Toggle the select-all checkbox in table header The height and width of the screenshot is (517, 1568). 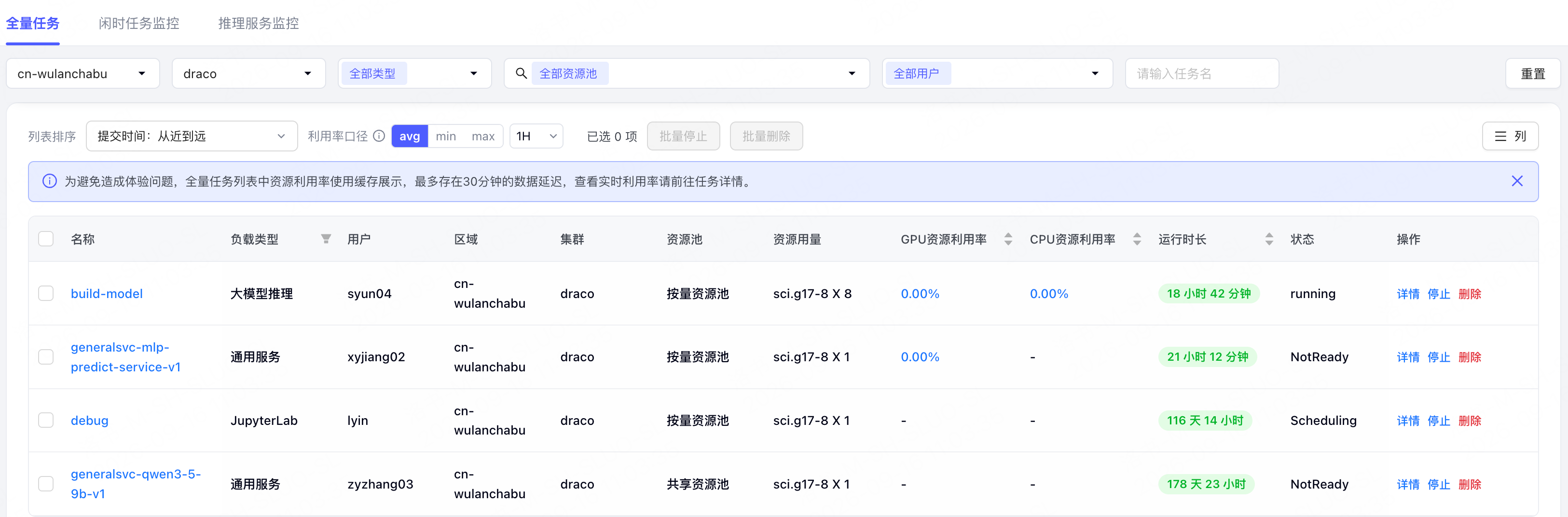click(x=46, y=238)
